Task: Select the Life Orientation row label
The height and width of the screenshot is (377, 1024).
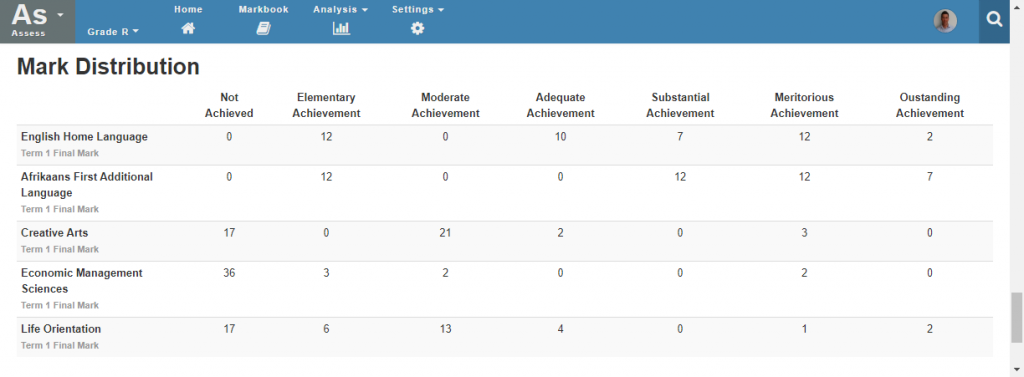Action: tap(61, 329)
